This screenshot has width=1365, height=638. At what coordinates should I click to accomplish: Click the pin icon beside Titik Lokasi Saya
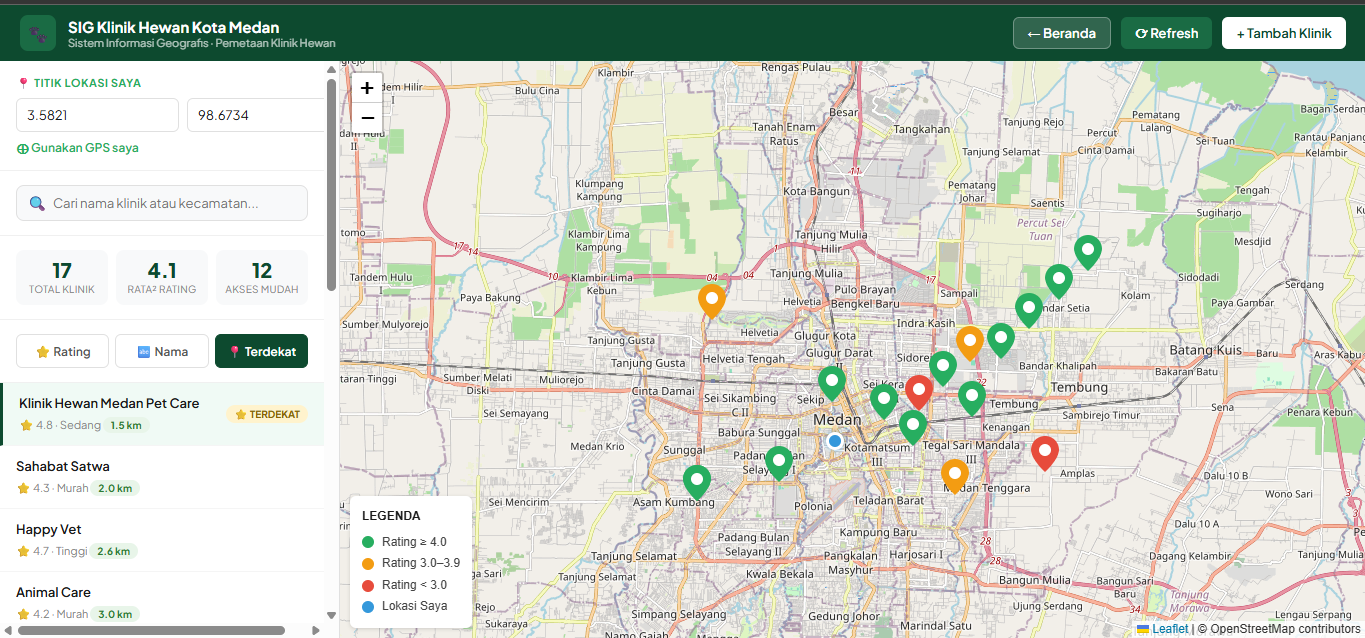23,84
